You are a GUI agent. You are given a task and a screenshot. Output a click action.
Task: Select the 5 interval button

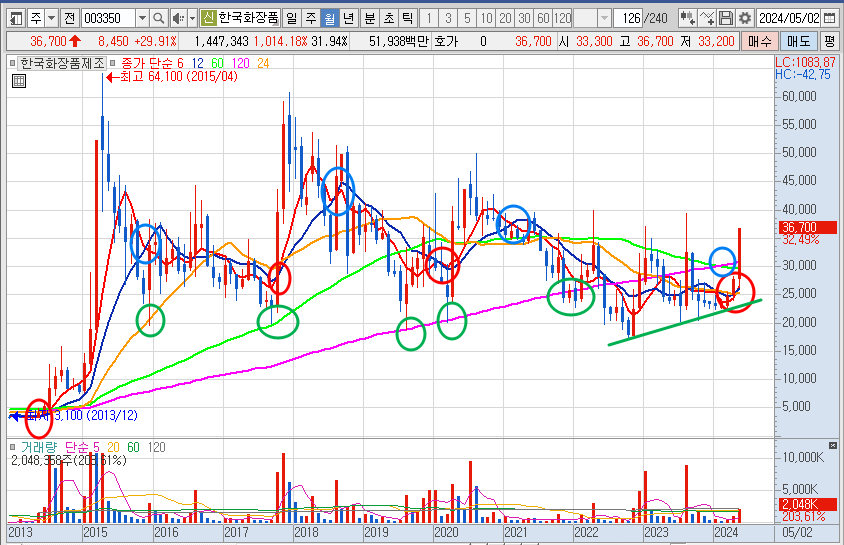(x=467, y=19)
